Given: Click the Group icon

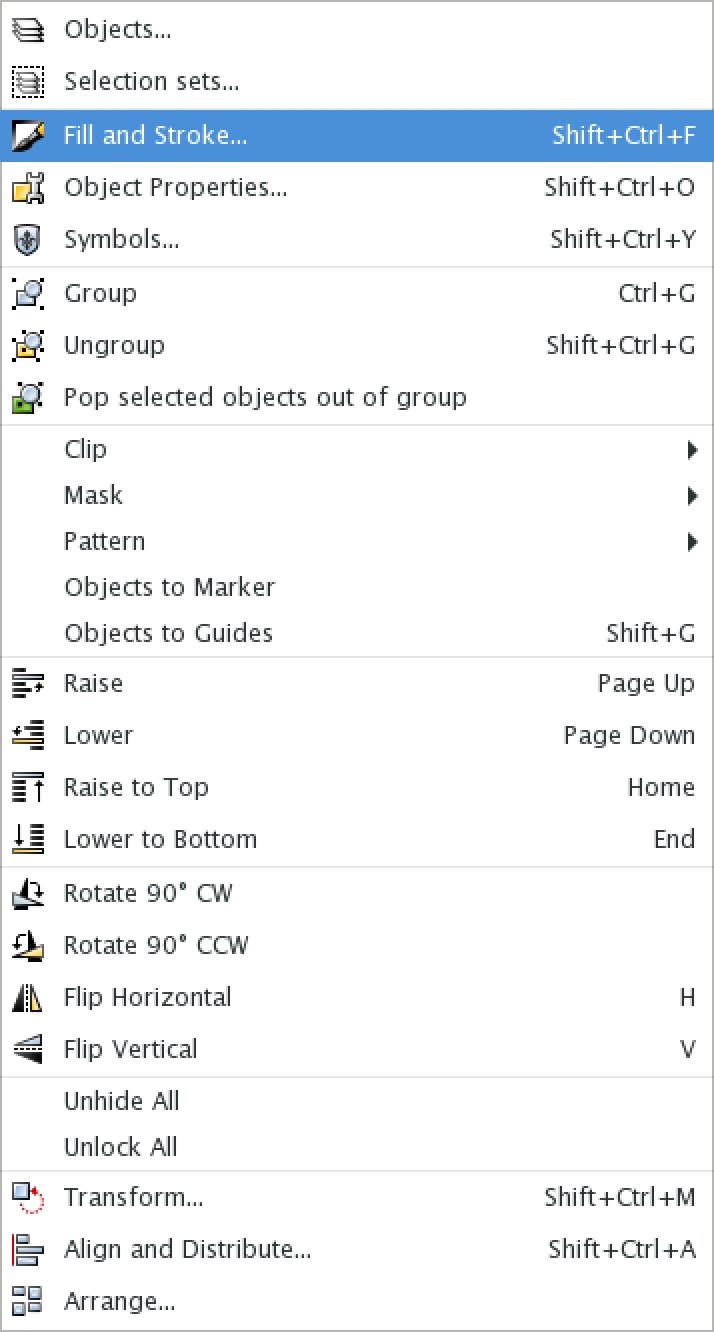Looking at the screenshot, I should point(27,292).
